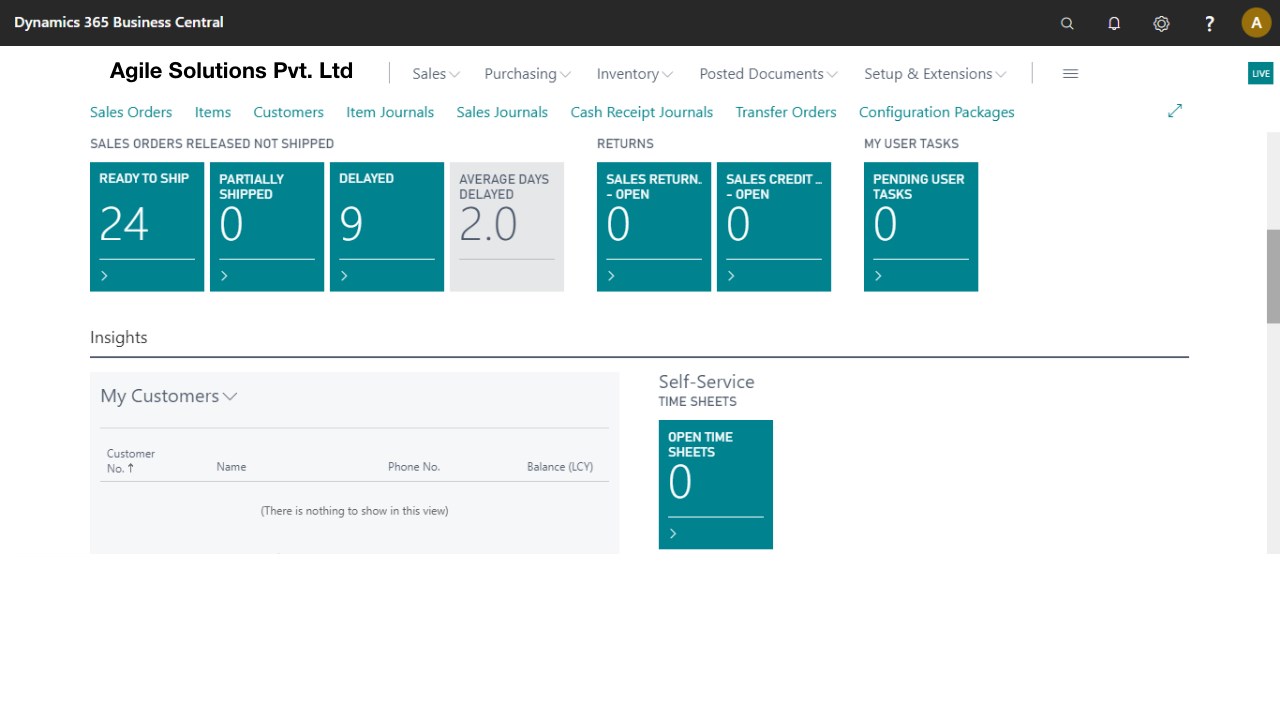This screenshot has width=1280, height=720.
Task: Open the settings gear icon
Action: pyautogui.click(x=1161, y=23)
